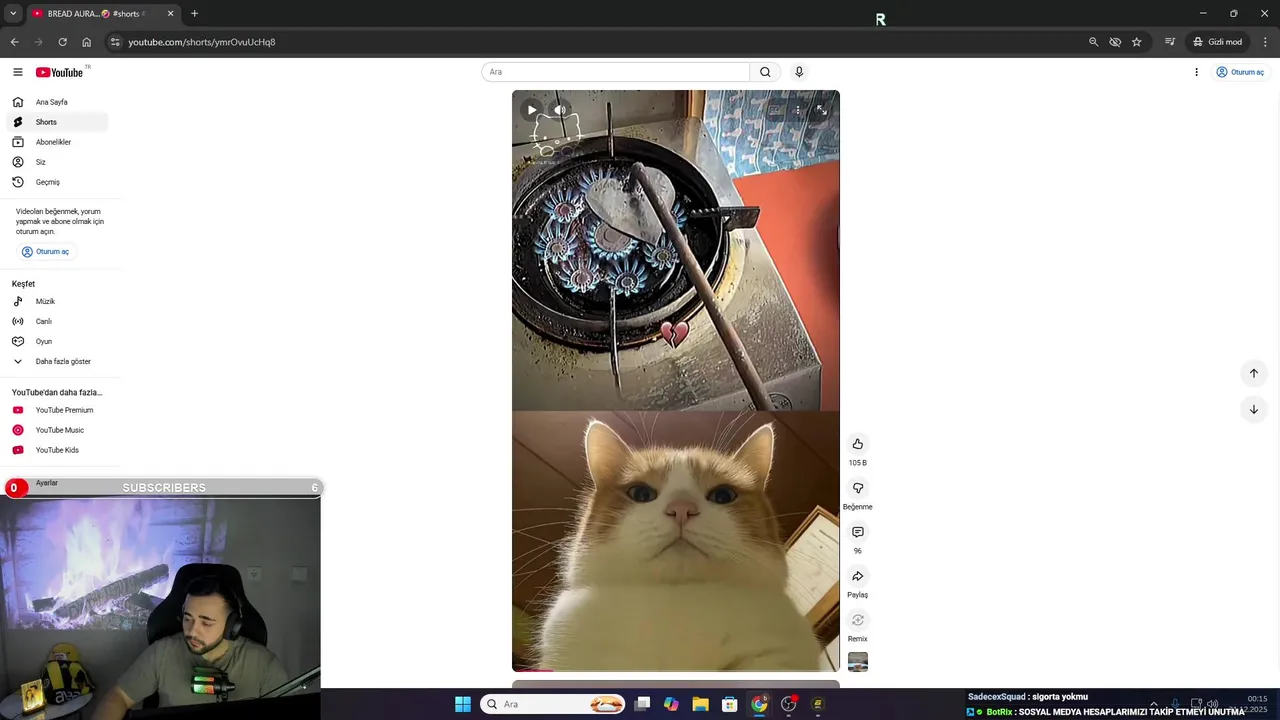The width and height of the screenshot is (1280, 720).
Task: Expand Daha fazla göster
Action: point(58,361)
